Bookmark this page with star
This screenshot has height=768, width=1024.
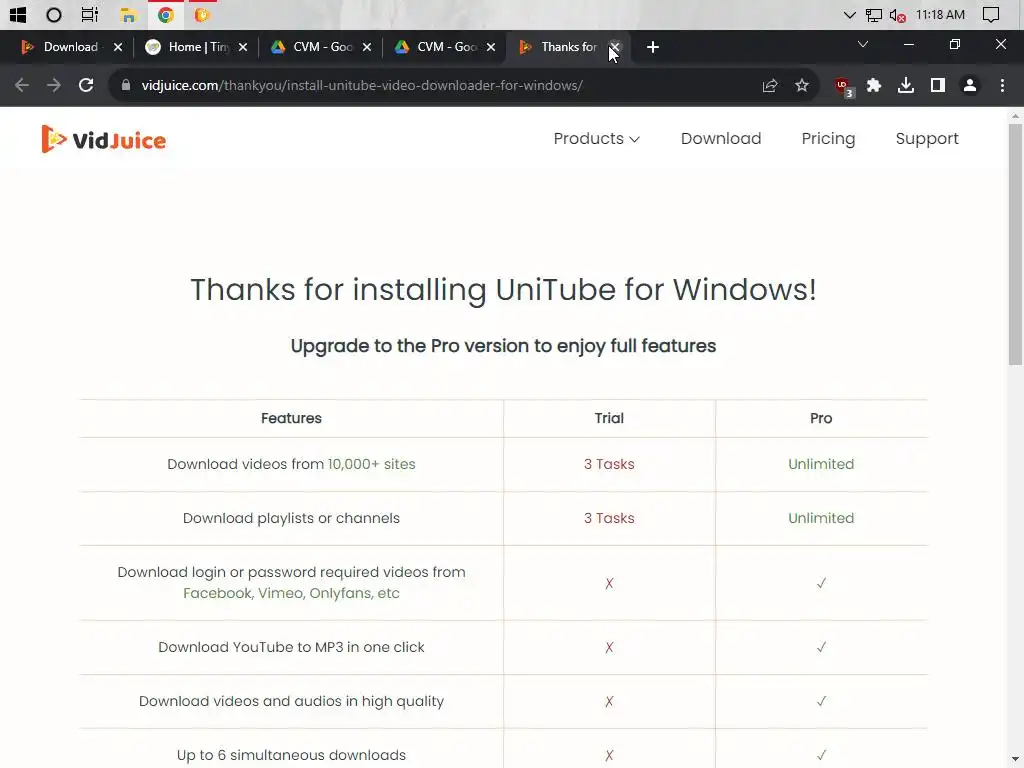click(802, 86)
